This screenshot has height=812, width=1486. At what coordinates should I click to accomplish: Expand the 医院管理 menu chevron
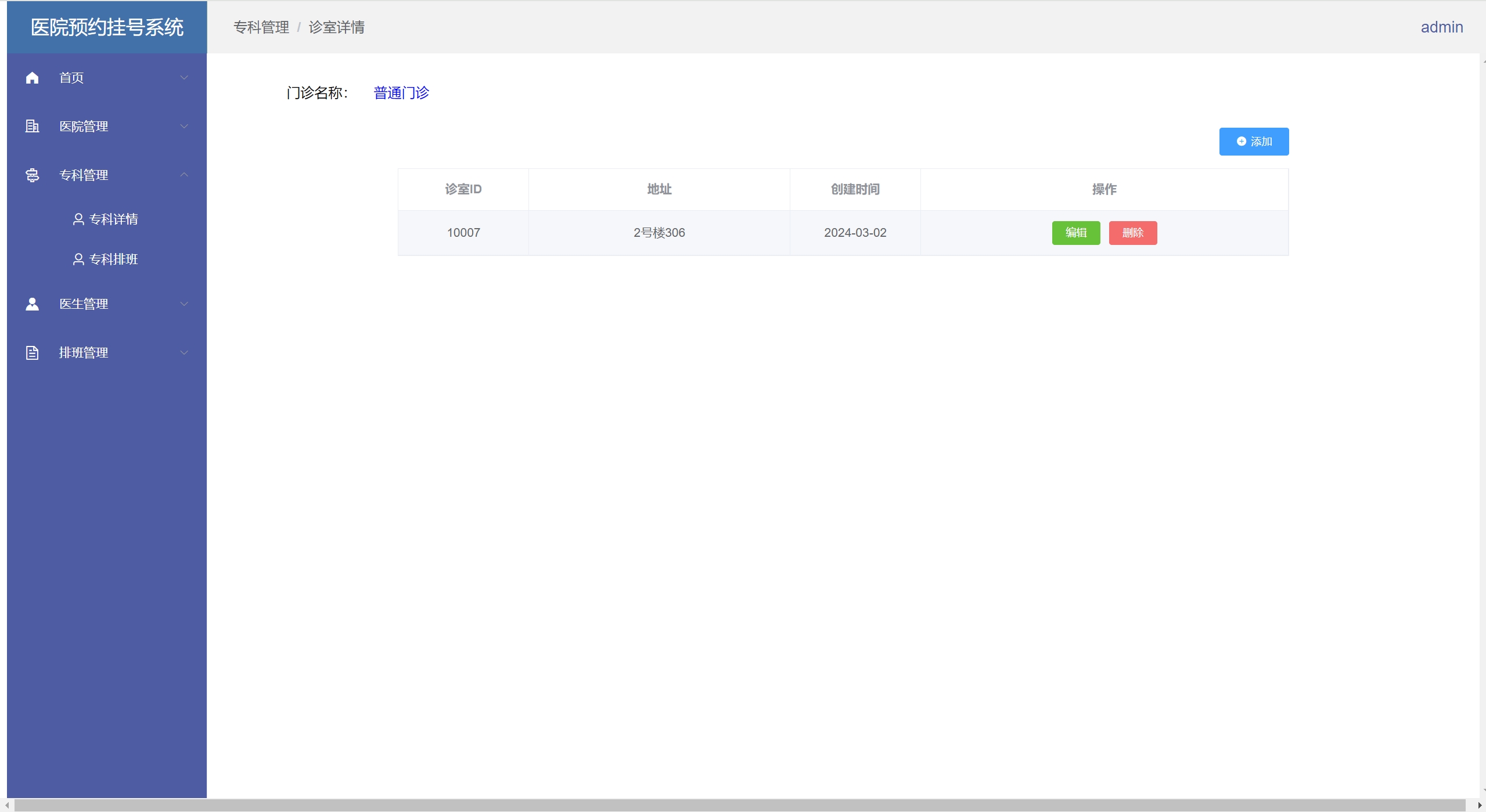(184, 126)
